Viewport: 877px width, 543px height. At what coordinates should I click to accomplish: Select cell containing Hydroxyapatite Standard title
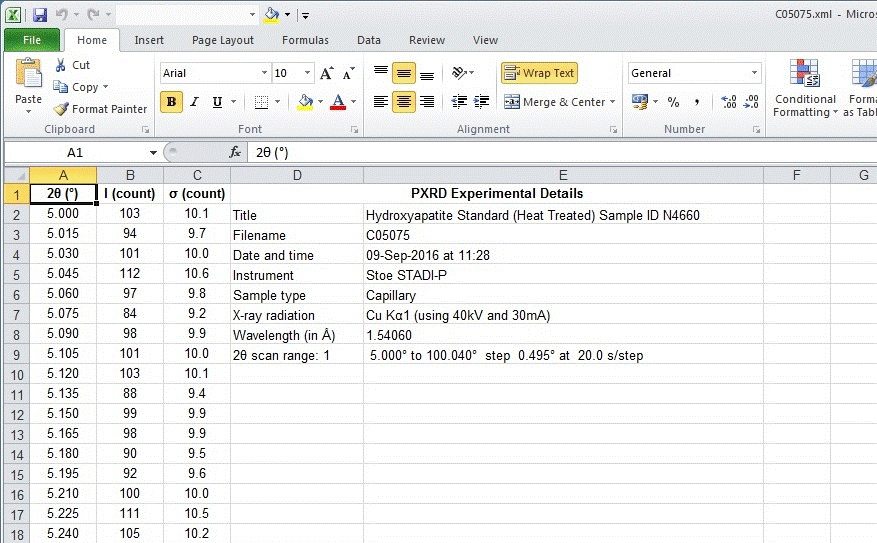[563, 215]
